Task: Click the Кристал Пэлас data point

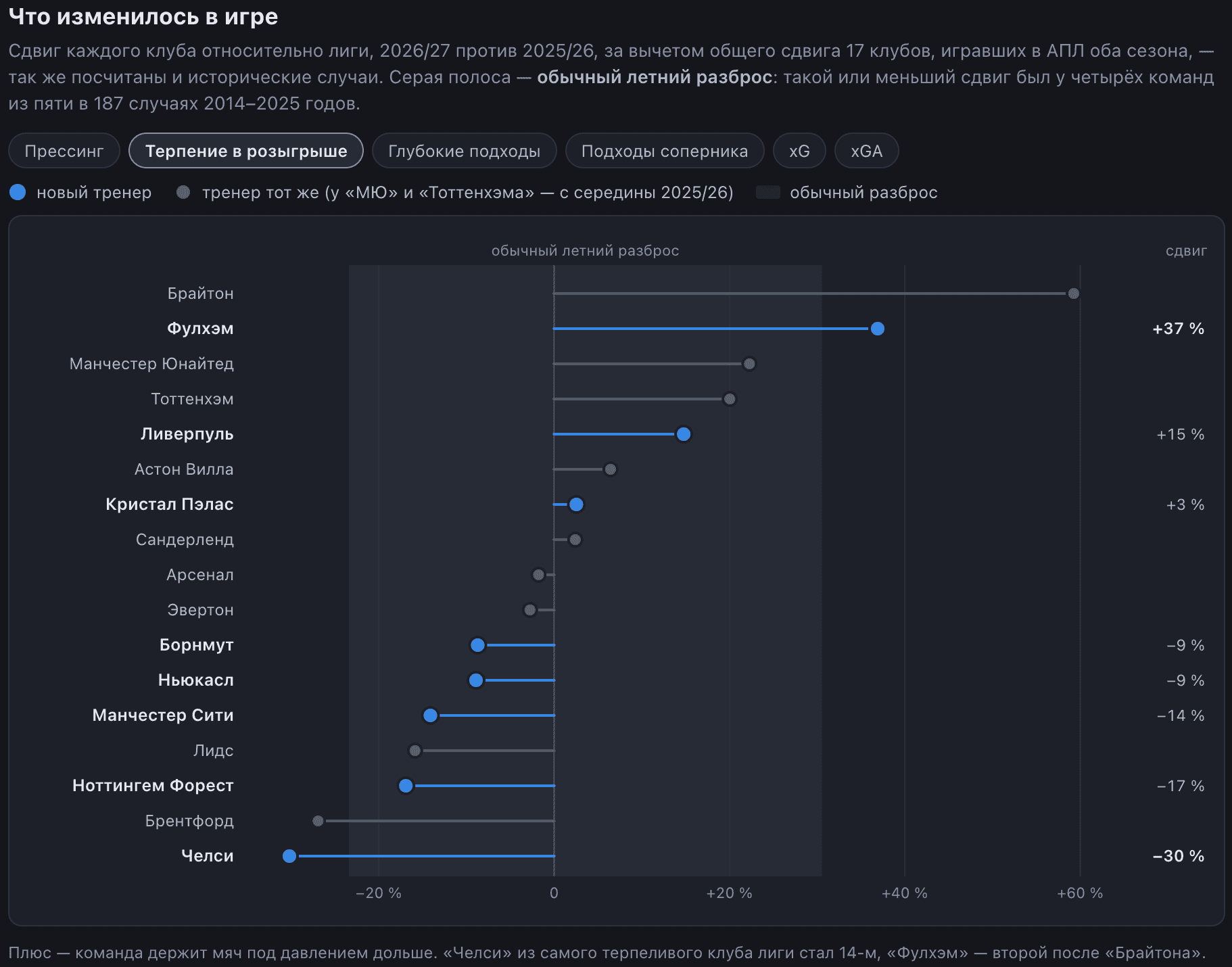Action: pos(576,504)
